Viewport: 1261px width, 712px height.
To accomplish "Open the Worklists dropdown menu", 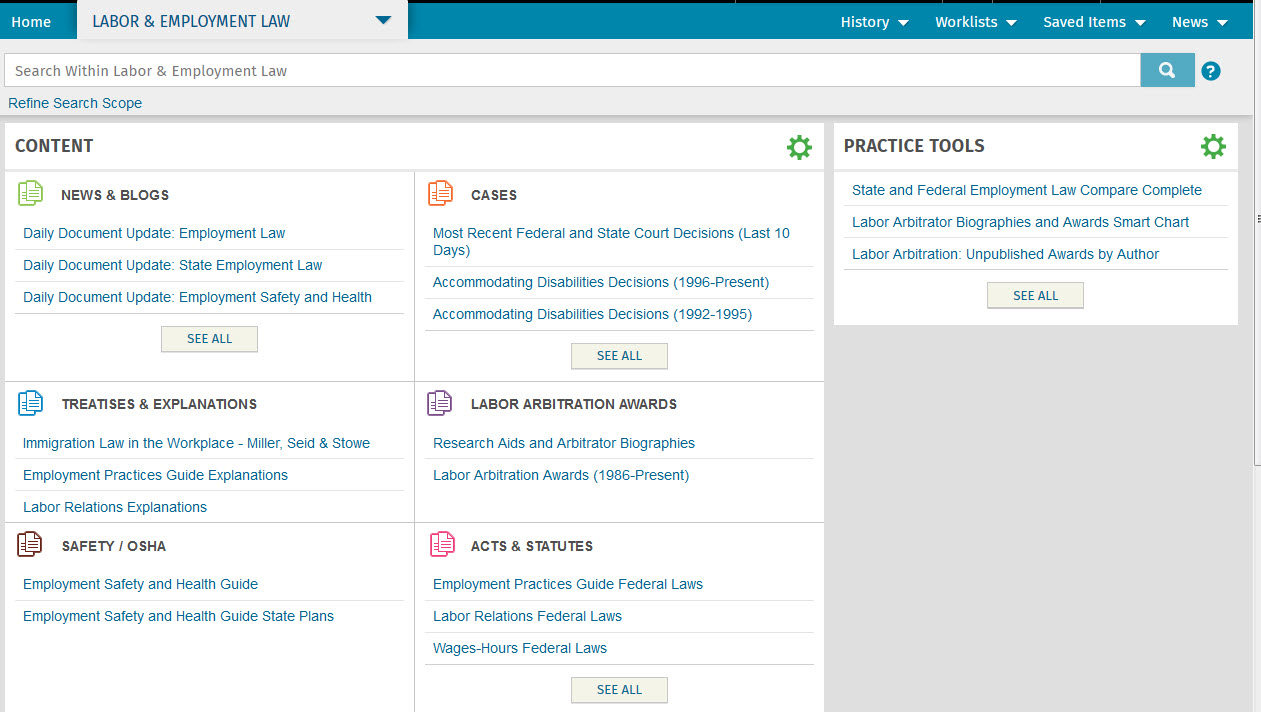I will [976, 22].
